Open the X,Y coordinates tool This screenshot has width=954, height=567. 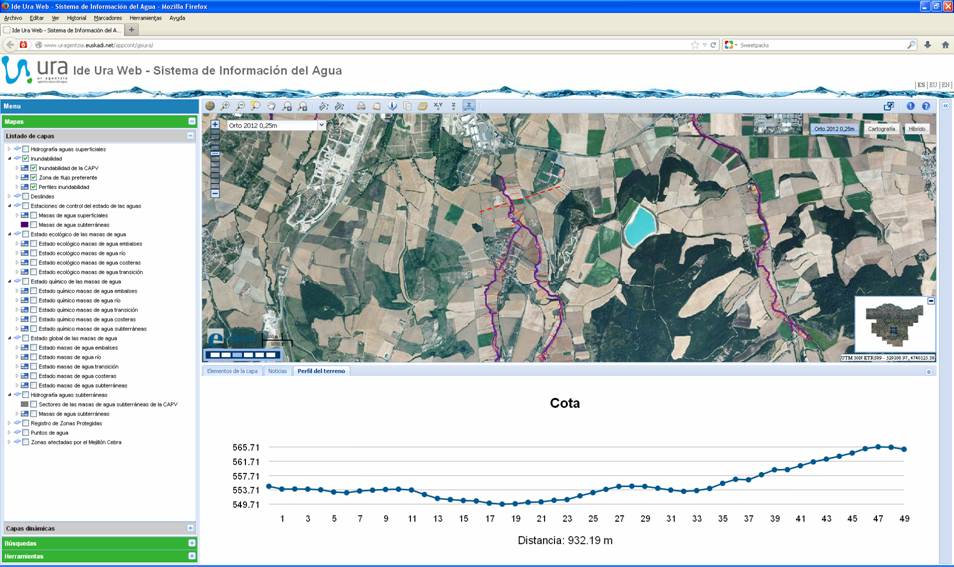pos(438,106)
